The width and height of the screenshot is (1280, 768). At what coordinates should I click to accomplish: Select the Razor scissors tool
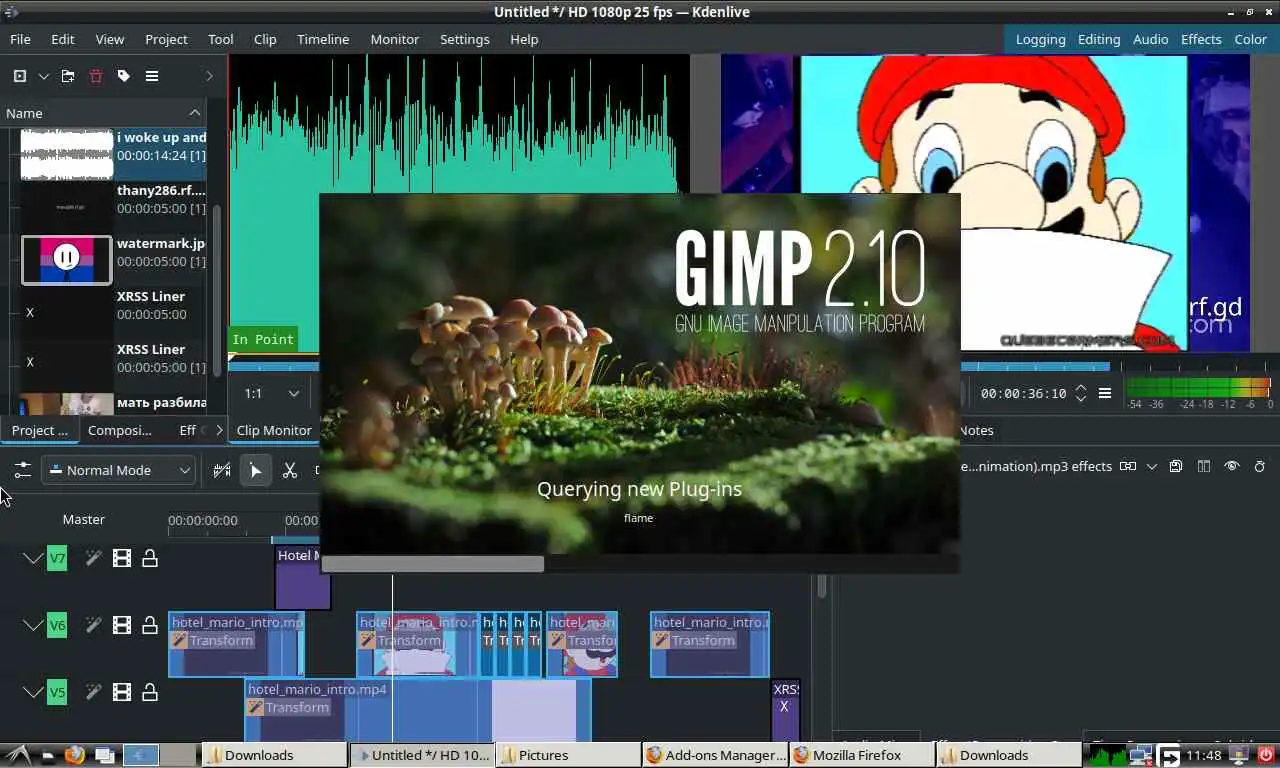(x=290, y=470)
